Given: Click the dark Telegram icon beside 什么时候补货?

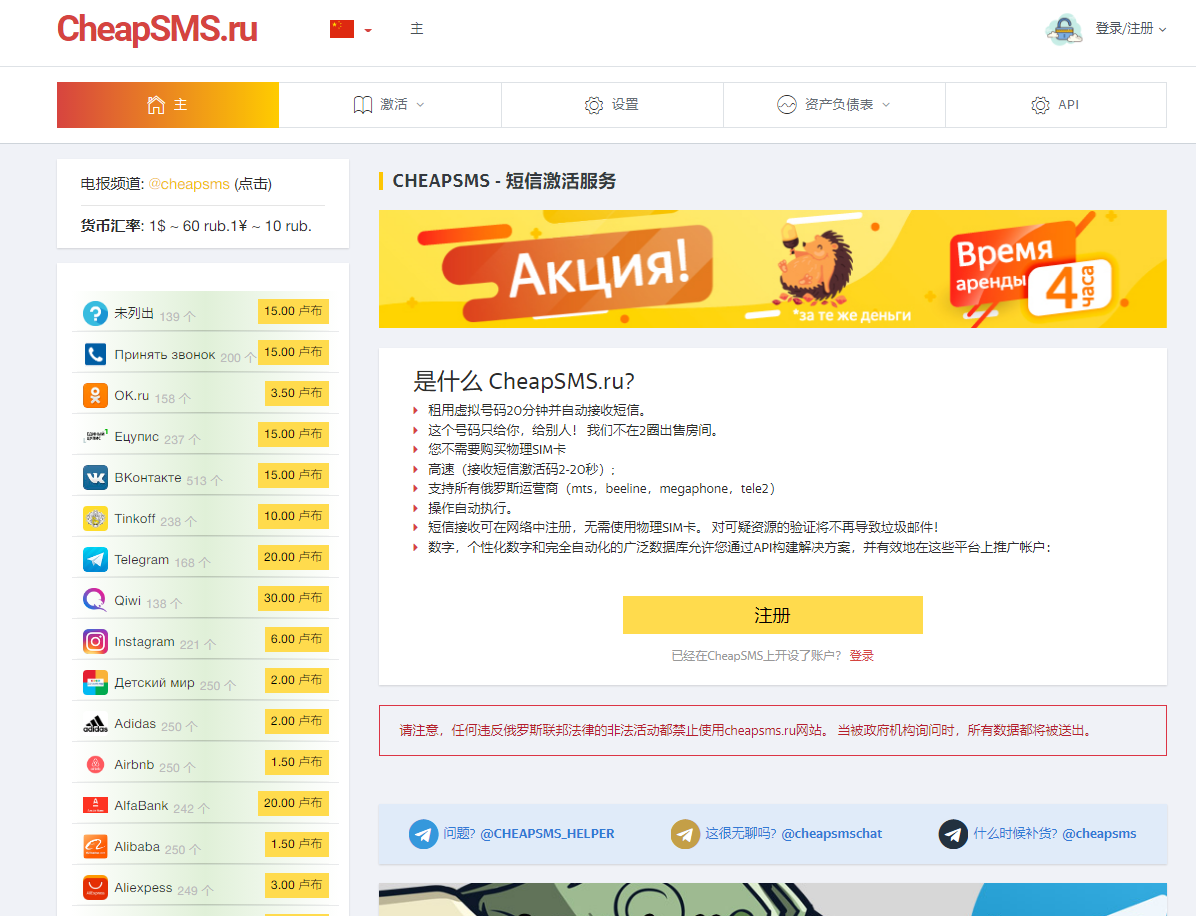Looking at the screenshot, I should tap(953, 834).
